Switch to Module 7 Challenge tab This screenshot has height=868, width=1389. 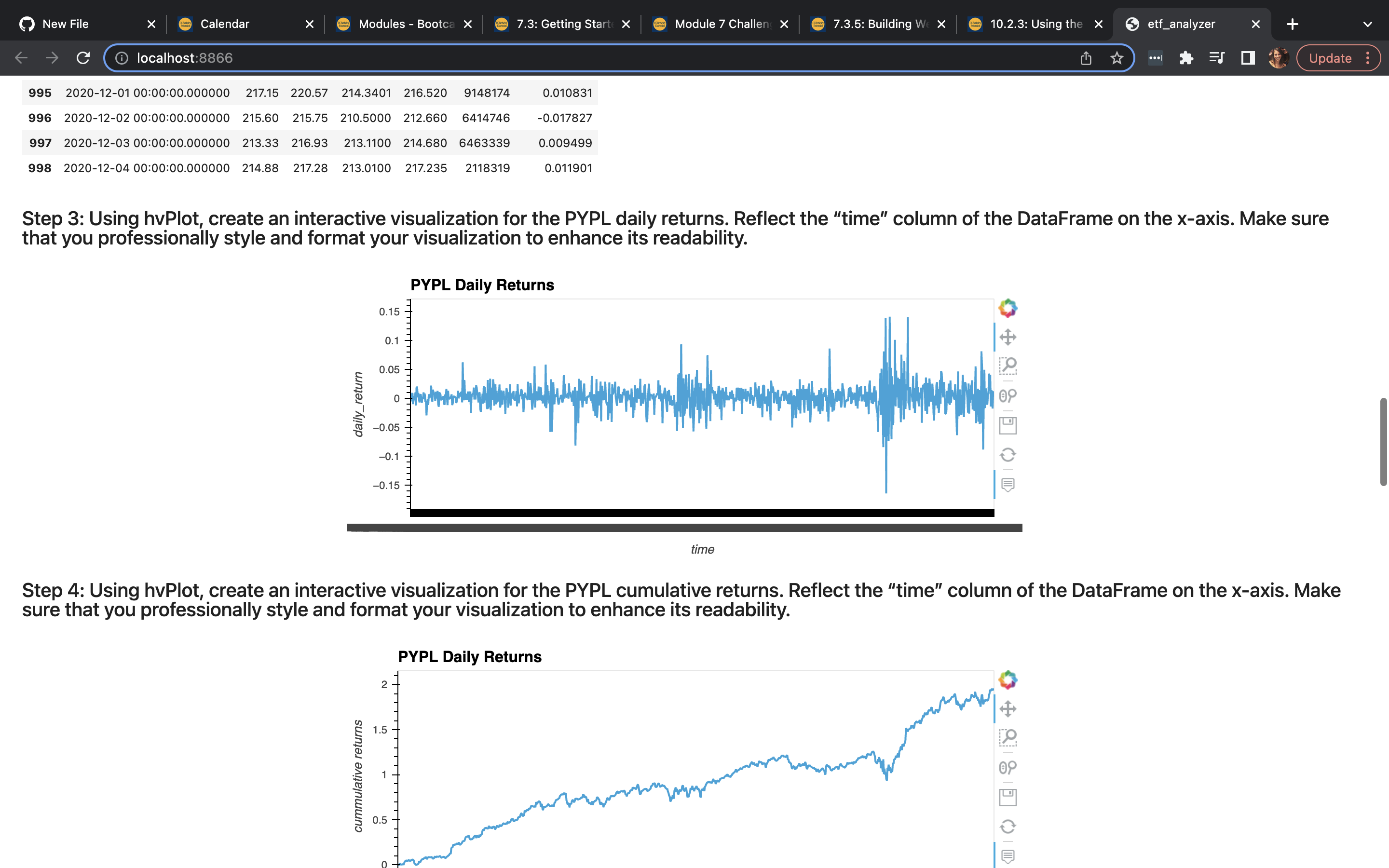point(722,24)
